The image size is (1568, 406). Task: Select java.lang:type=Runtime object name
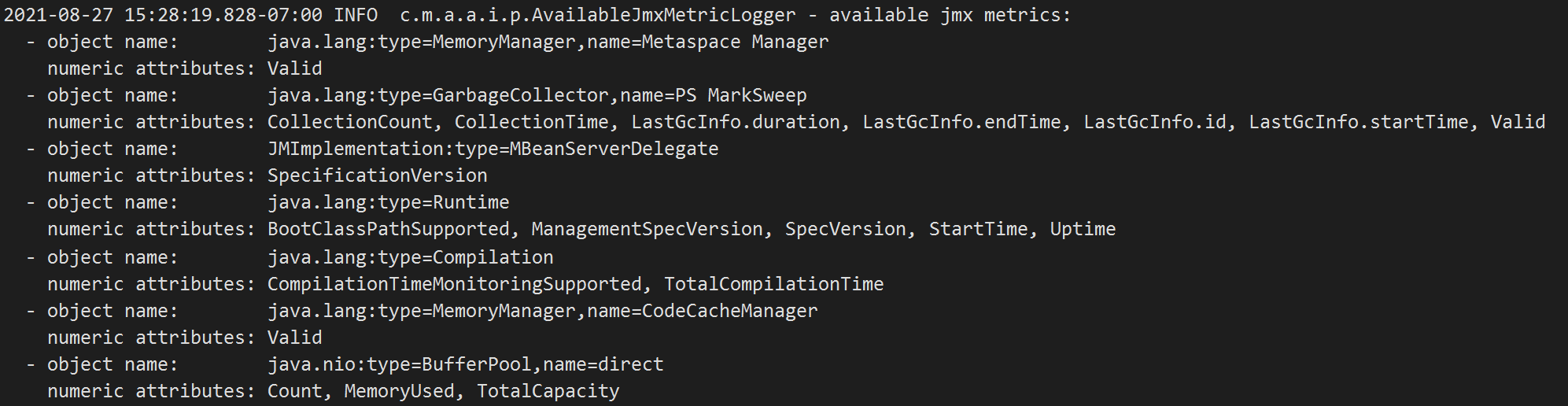coord(389,202)
